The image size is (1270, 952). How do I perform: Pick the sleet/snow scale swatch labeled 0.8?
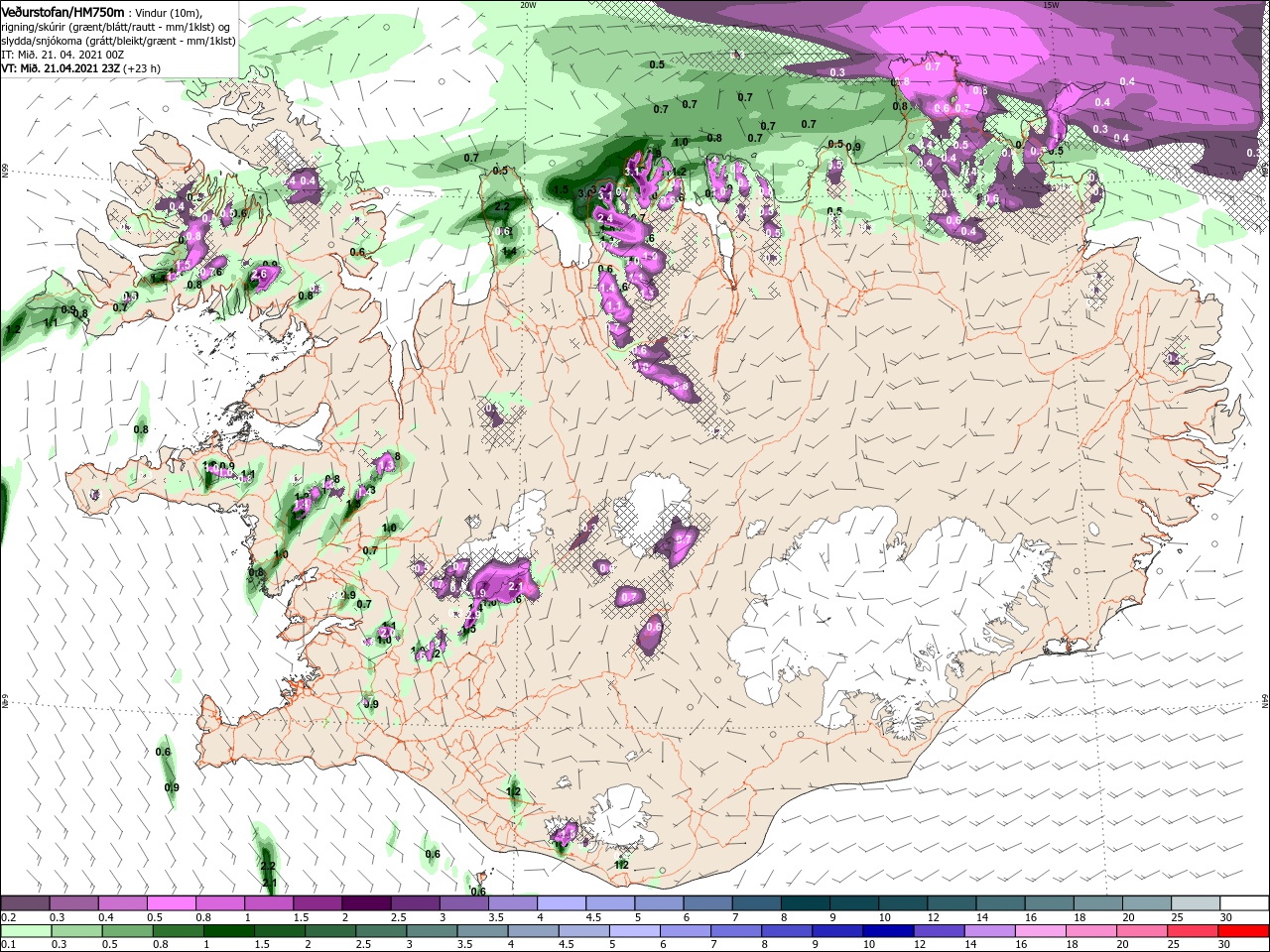(x=219, y=903)
